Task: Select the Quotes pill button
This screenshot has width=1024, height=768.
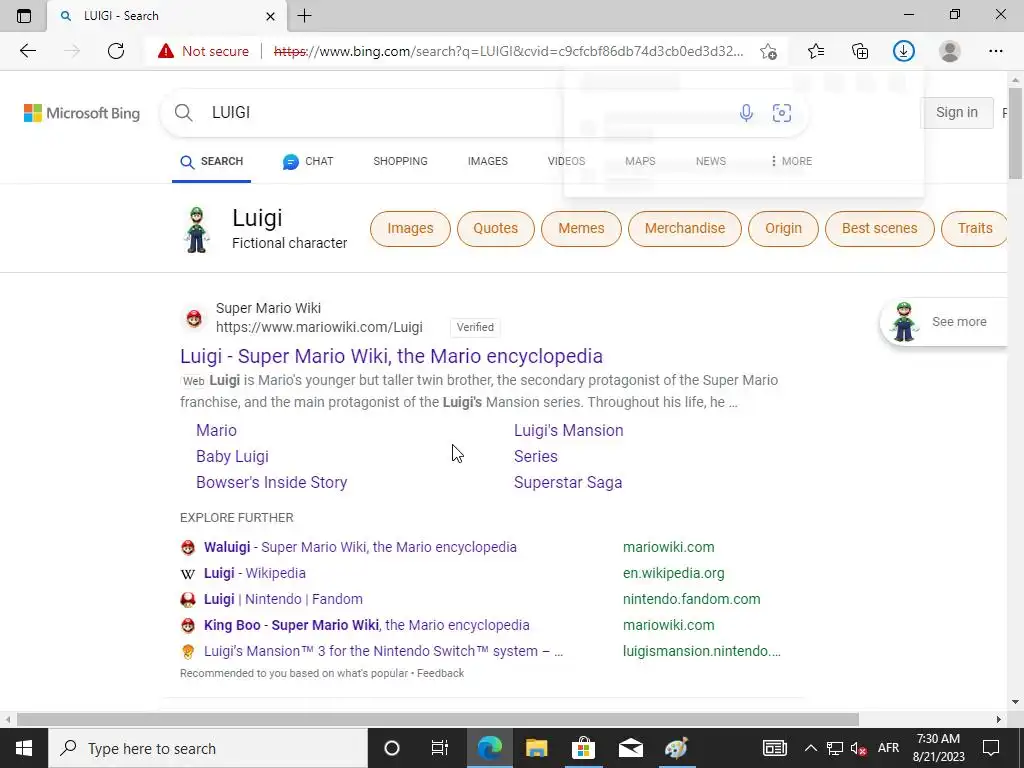Action: tap(496, 229)
